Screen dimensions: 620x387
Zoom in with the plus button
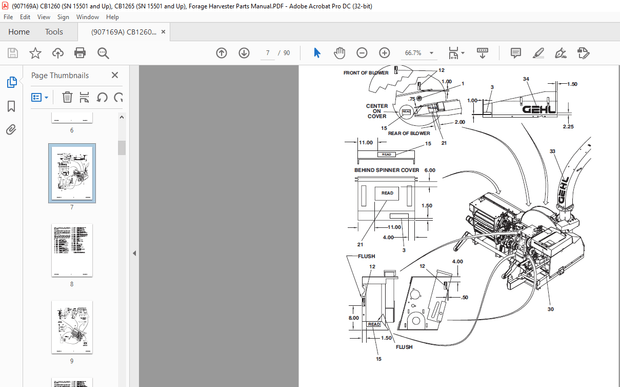point(384,53)
